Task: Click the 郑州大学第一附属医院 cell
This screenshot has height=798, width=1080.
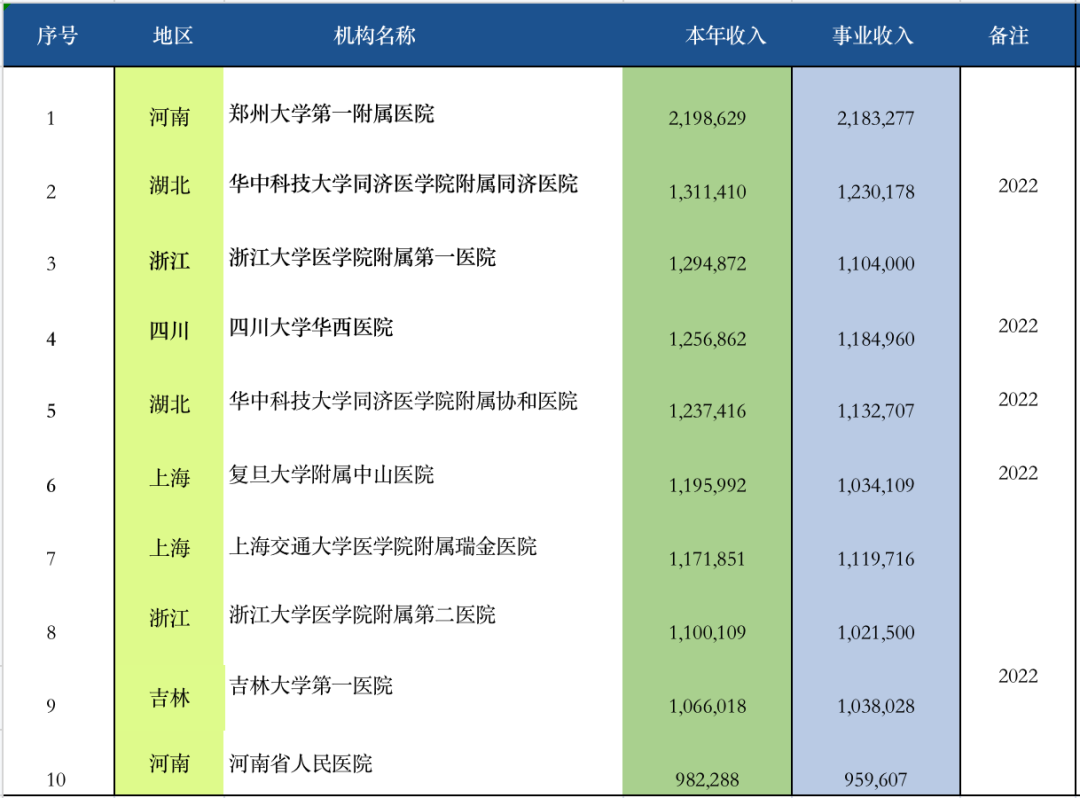Action: tap(332, 114)
